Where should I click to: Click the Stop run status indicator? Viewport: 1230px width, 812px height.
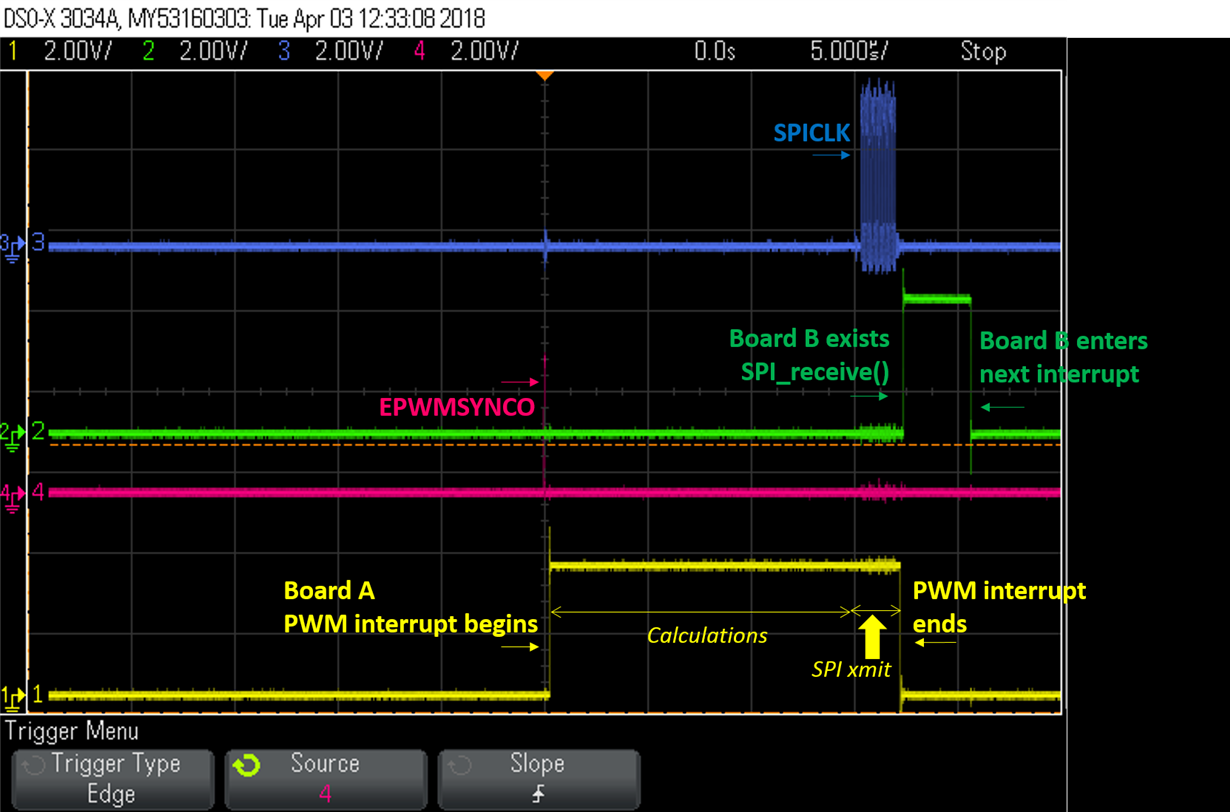click(x=983, y=51)
